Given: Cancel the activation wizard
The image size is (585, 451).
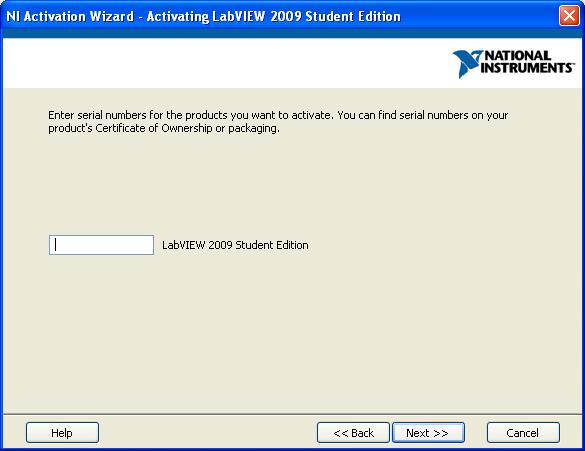Looking at the screenshot, I should (x=523, y=433).
